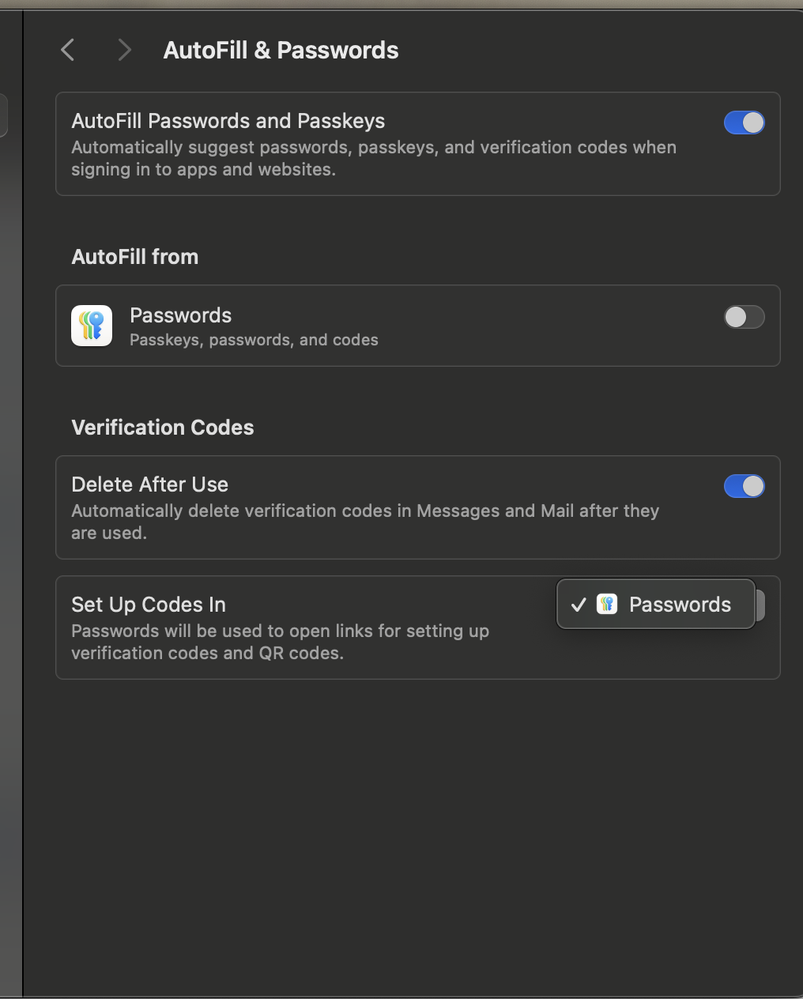Click the Passwords row name under AutoFill from
This screenshot has height=999, width=803.
[x=180, y=315]
